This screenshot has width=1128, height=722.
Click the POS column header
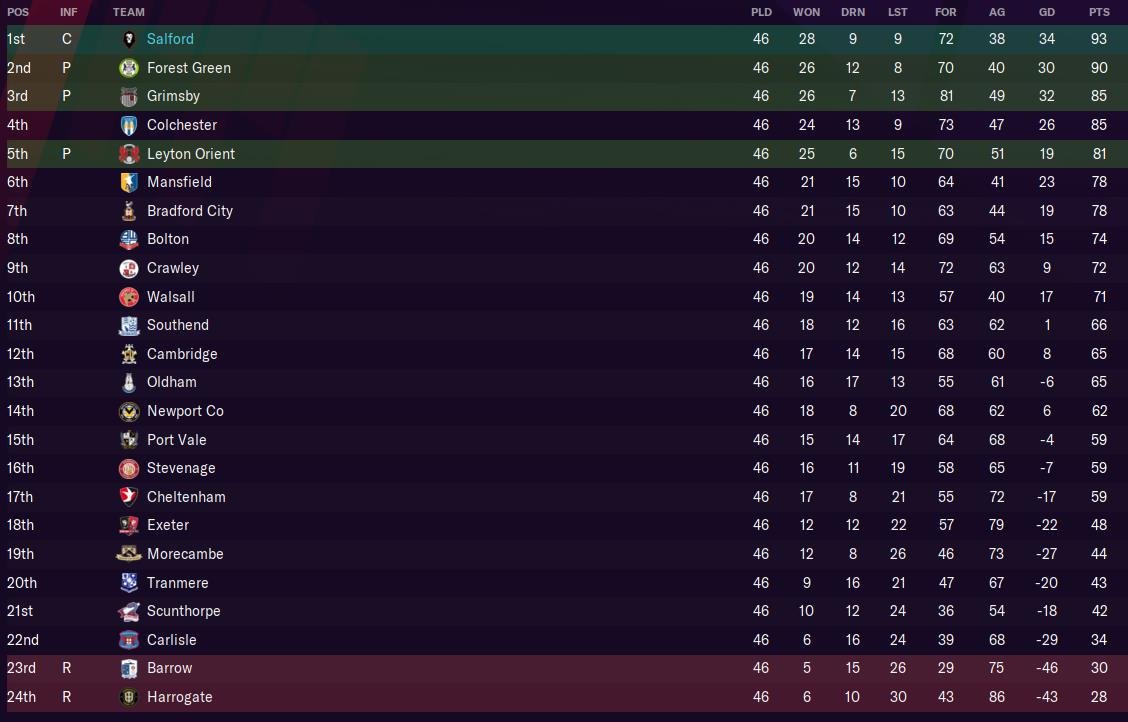tap(18, 12)
